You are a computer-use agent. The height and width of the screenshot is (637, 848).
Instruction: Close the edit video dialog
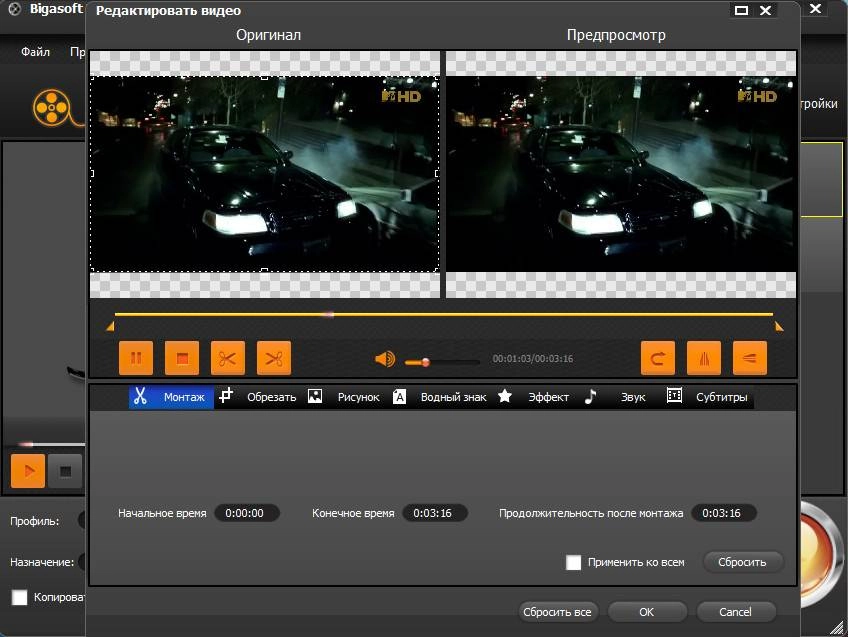pos(765,10)
